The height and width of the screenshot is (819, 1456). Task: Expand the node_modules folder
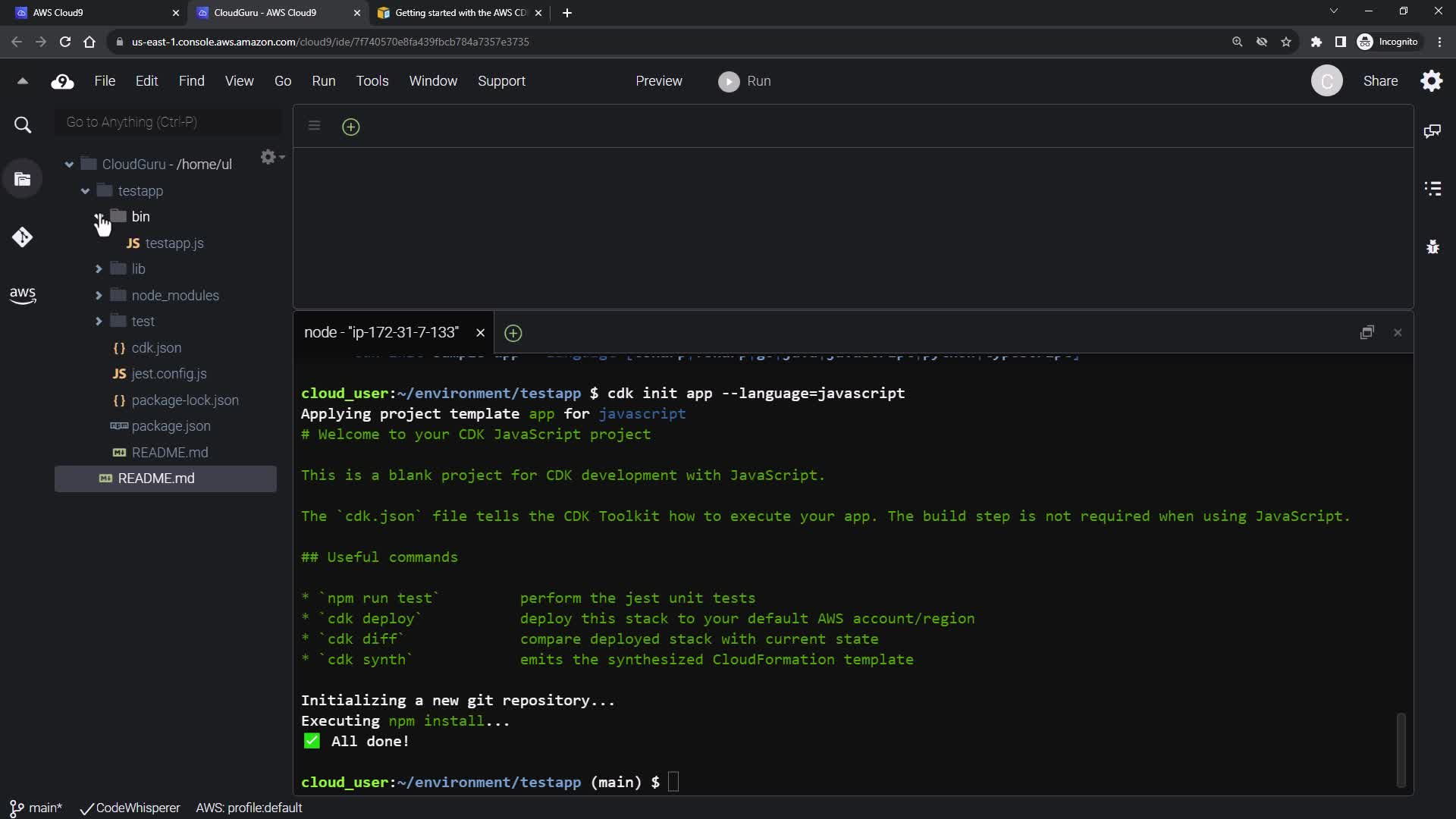click(x=99, y=296)
